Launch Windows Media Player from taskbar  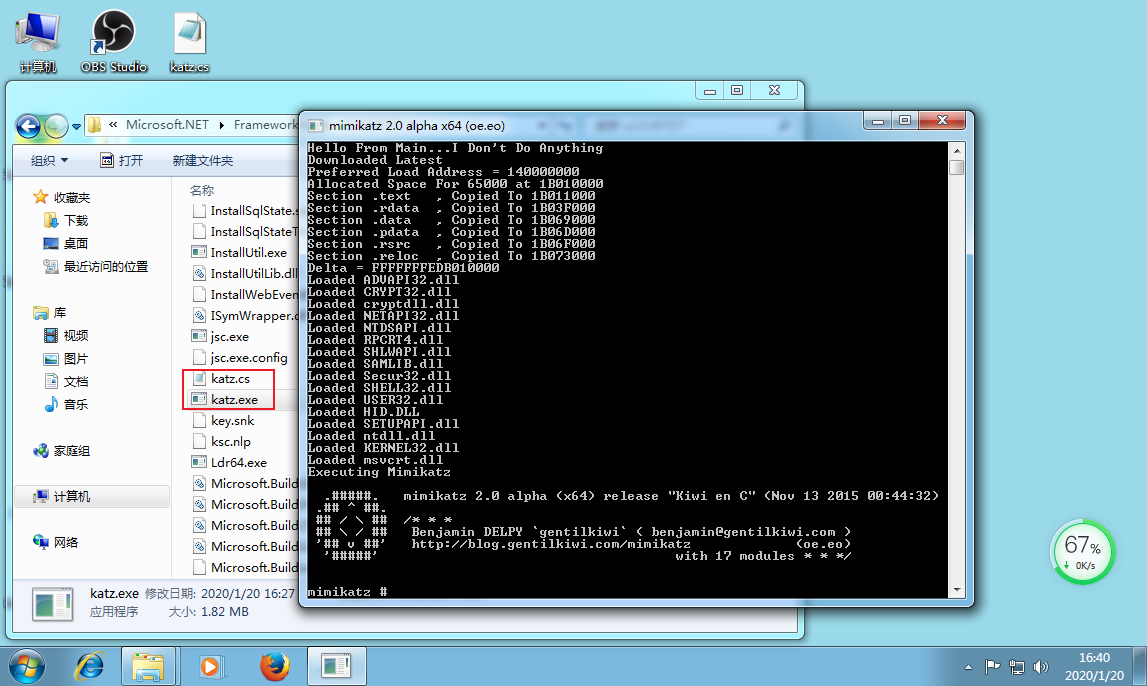(211, 666)
